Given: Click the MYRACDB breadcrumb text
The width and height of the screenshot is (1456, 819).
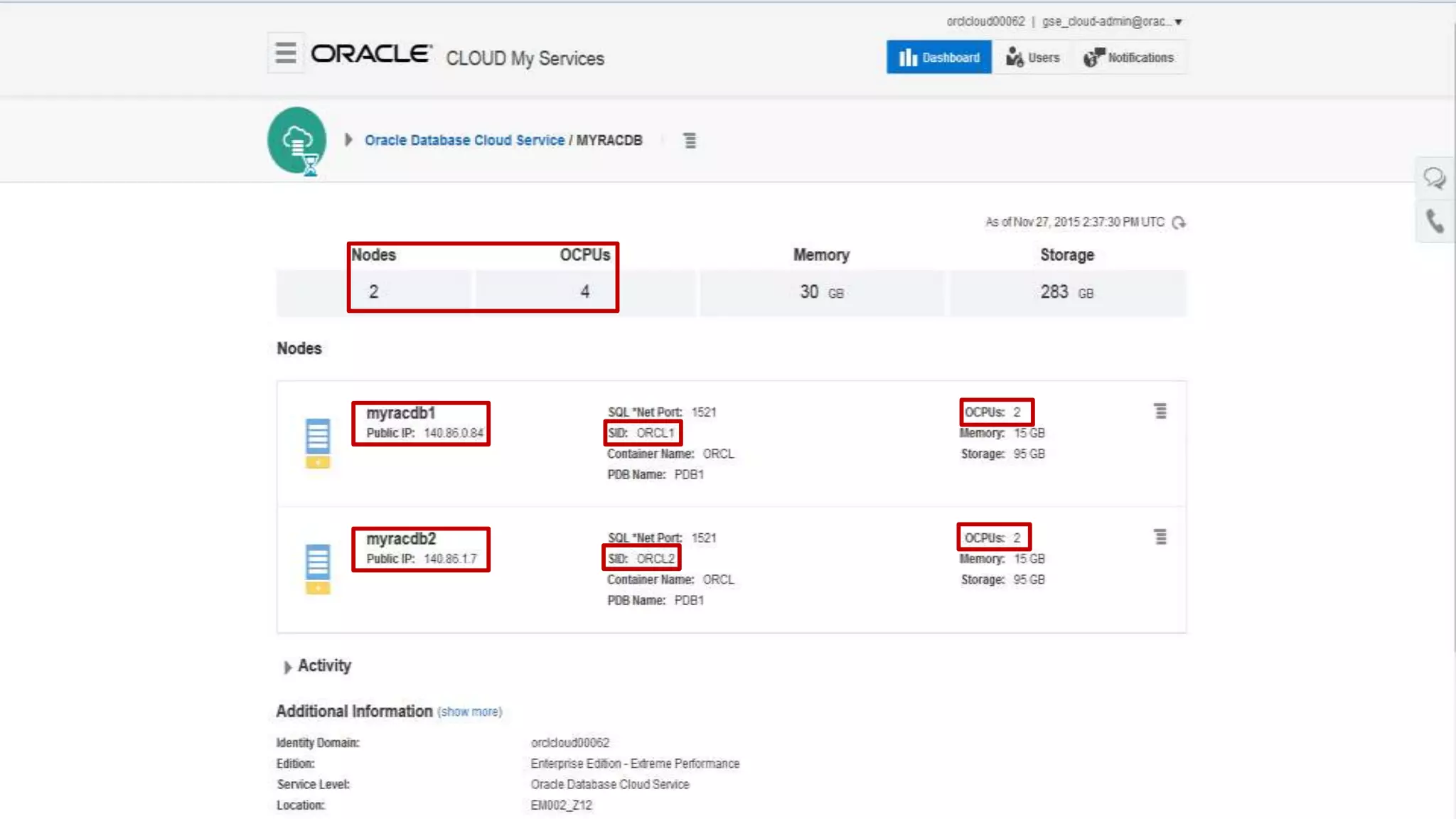Looking at the screenshot, I should click(609, 140).
